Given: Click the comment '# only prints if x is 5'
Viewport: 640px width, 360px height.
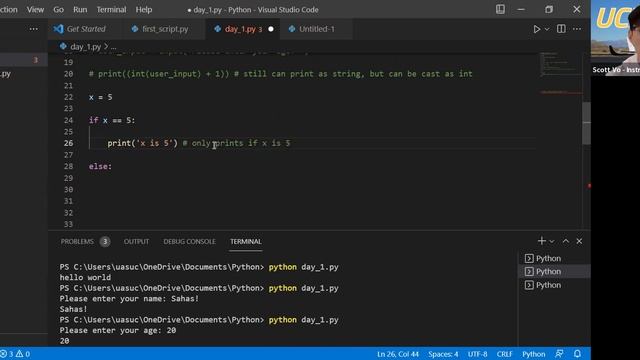Looking at the screenshot, I should 236,143.
